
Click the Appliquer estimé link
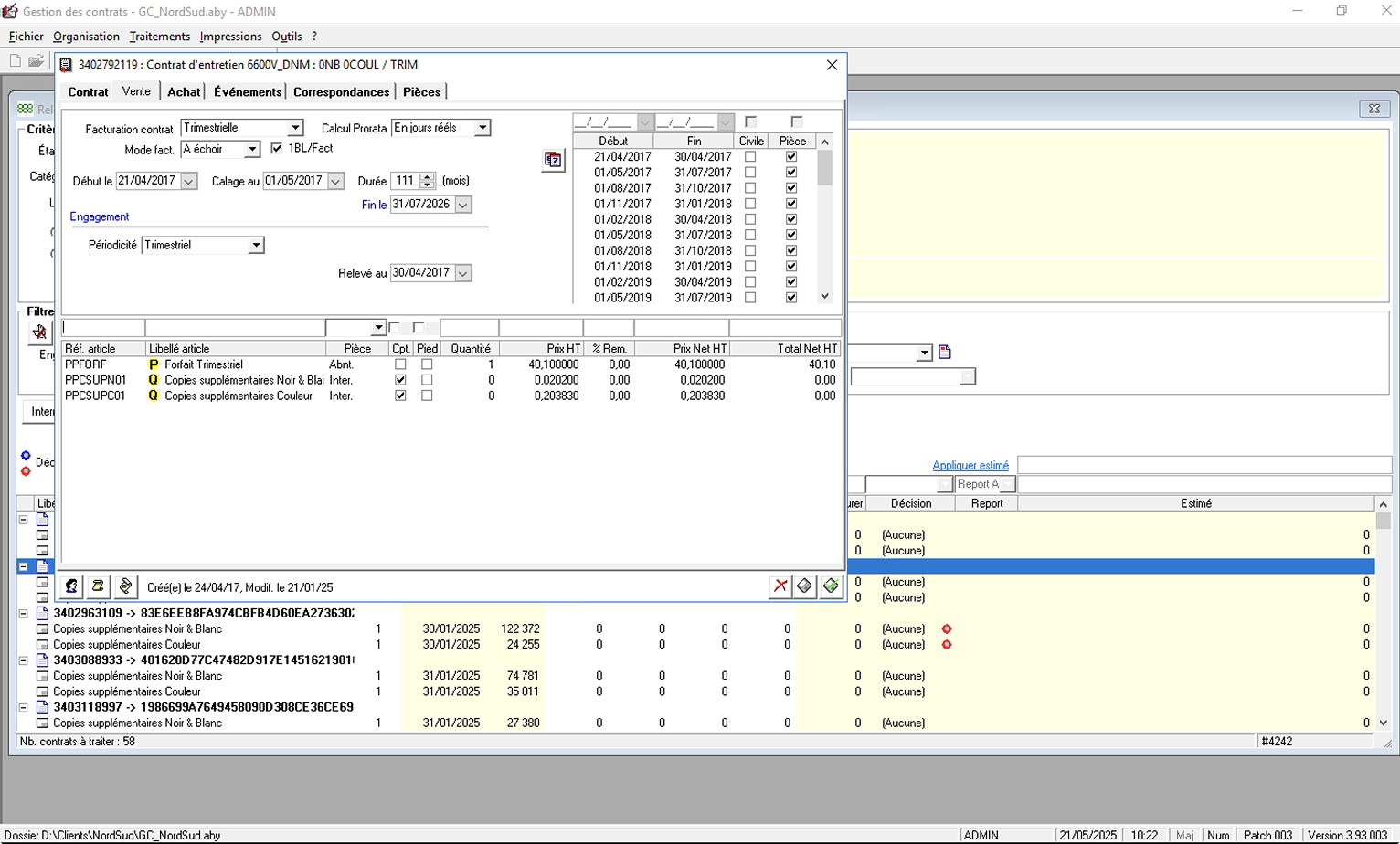point(970,466)
